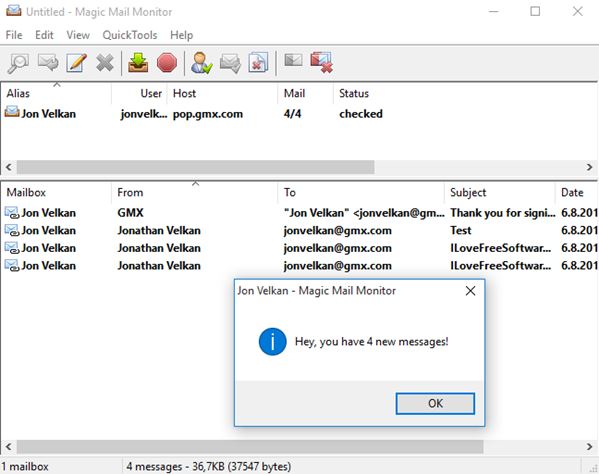Select the jonvelk... user cell
Screen dimensions: 599x474
click(x=144, y=114)
